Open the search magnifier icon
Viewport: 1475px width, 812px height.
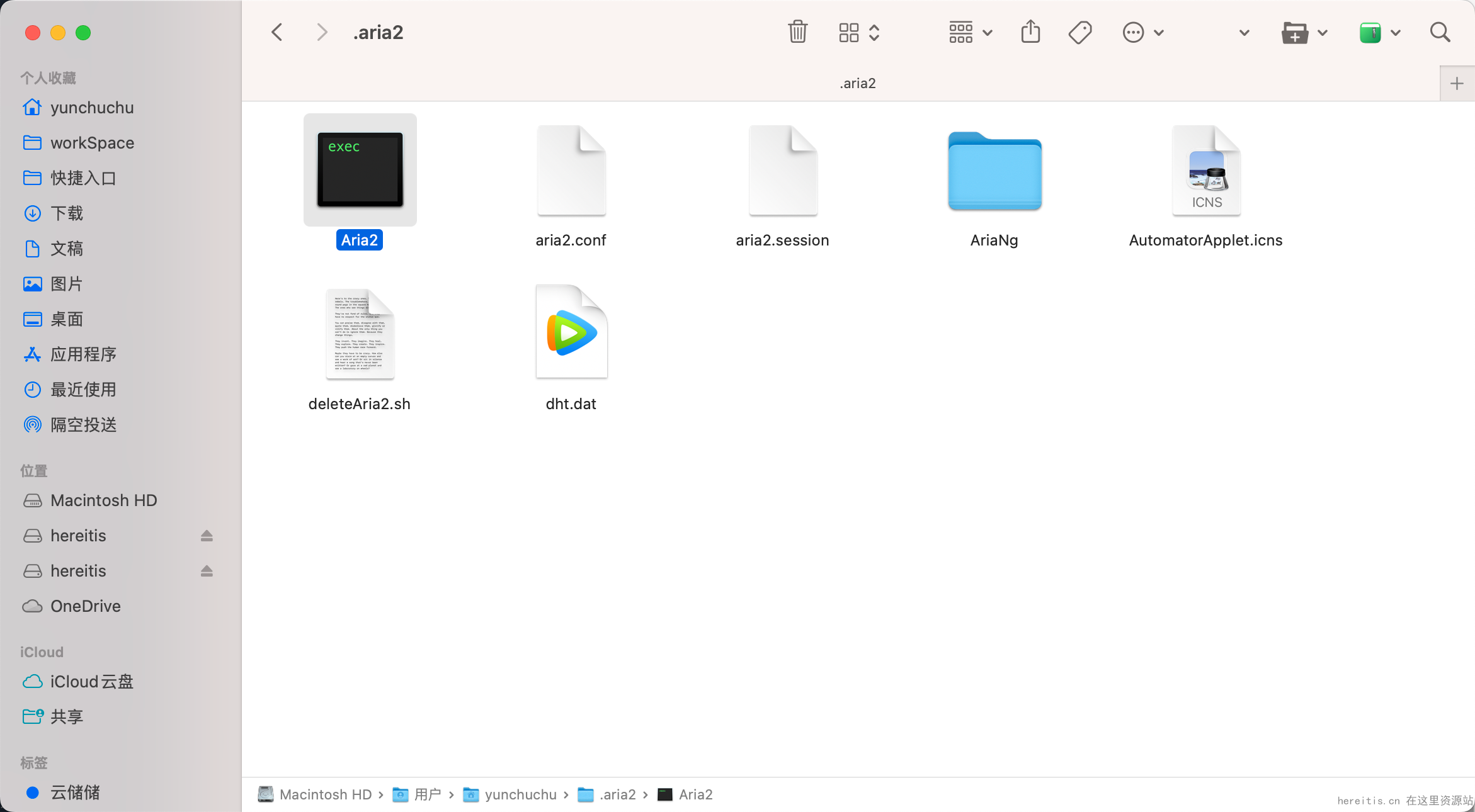[x=1440, y=32]
